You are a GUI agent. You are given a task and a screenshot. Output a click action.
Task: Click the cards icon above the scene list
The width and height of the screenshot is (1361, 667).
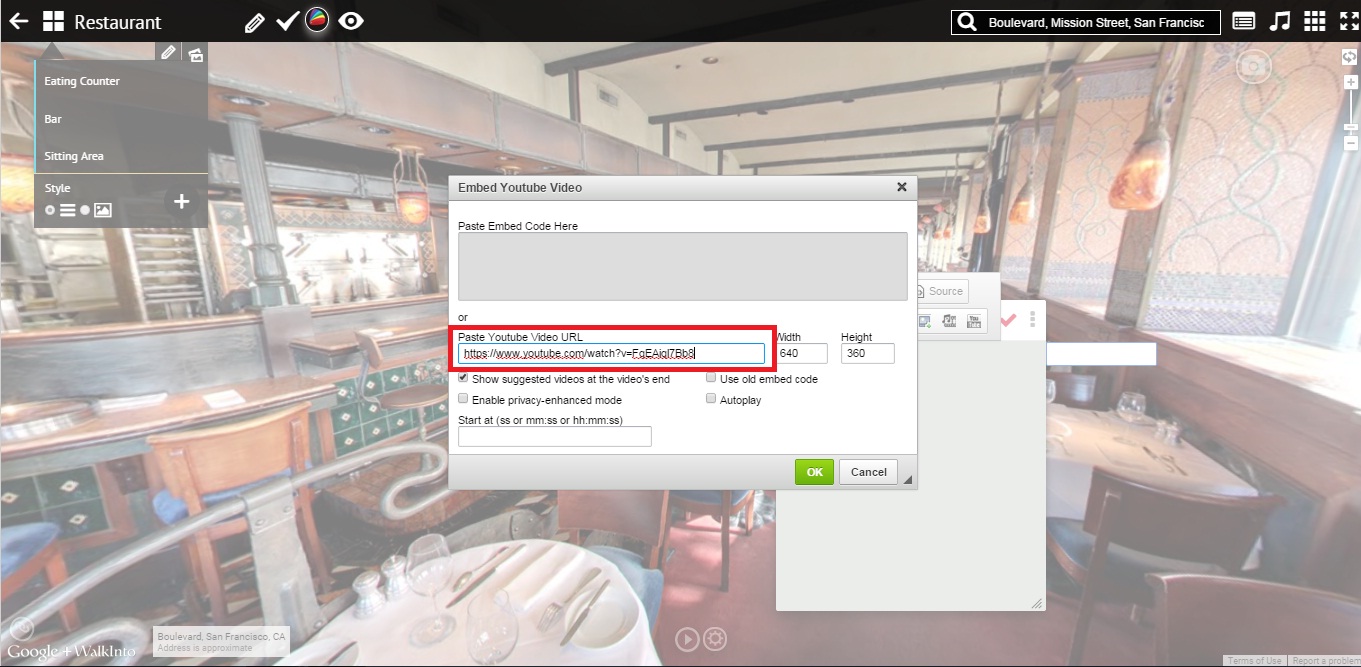pyautogui.click(x=195, y=55)
